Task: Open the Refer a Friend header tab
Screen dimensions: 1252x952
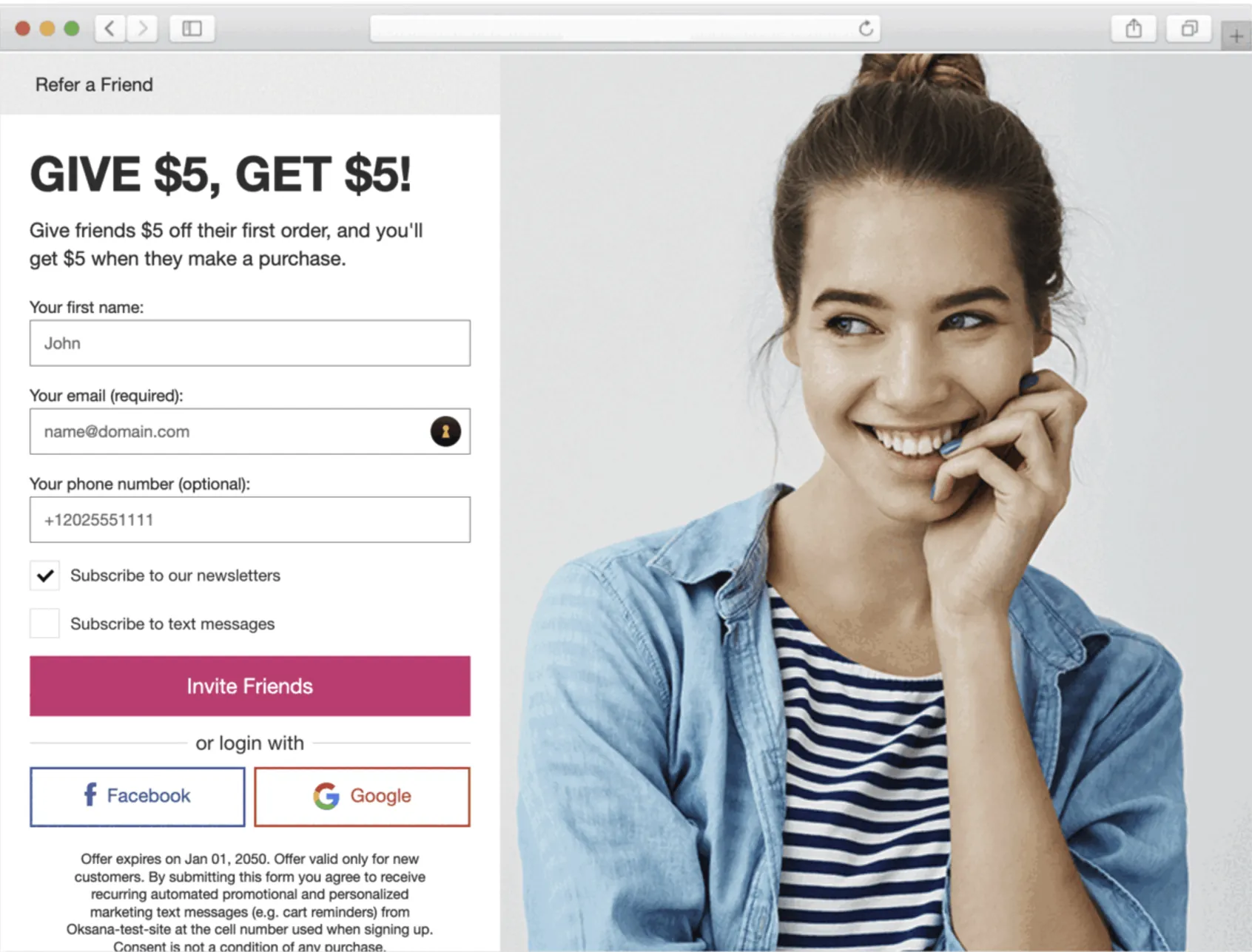Action: coord(94,84)
